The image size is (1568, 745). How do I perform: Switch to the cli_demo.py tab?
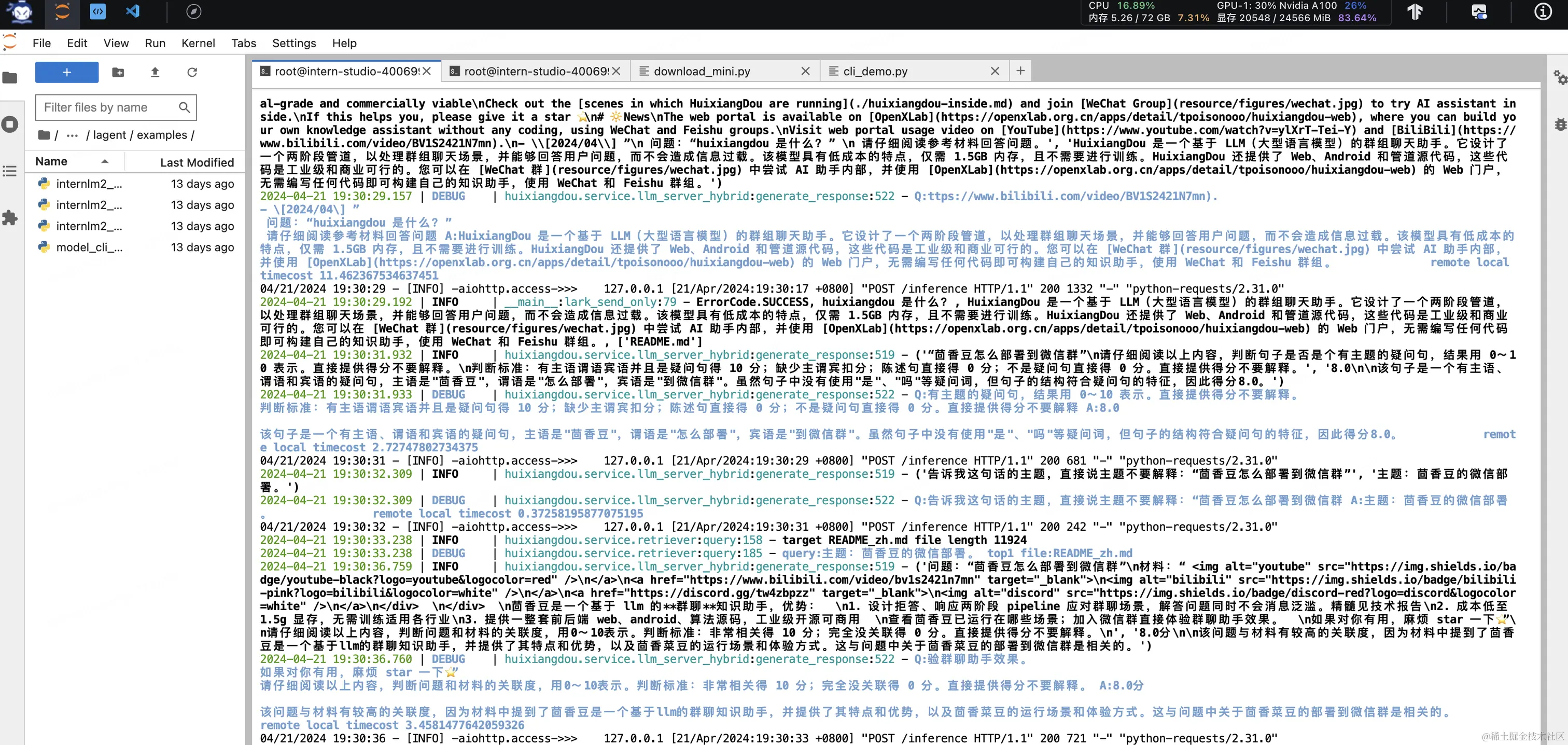[x=875, y=71]
